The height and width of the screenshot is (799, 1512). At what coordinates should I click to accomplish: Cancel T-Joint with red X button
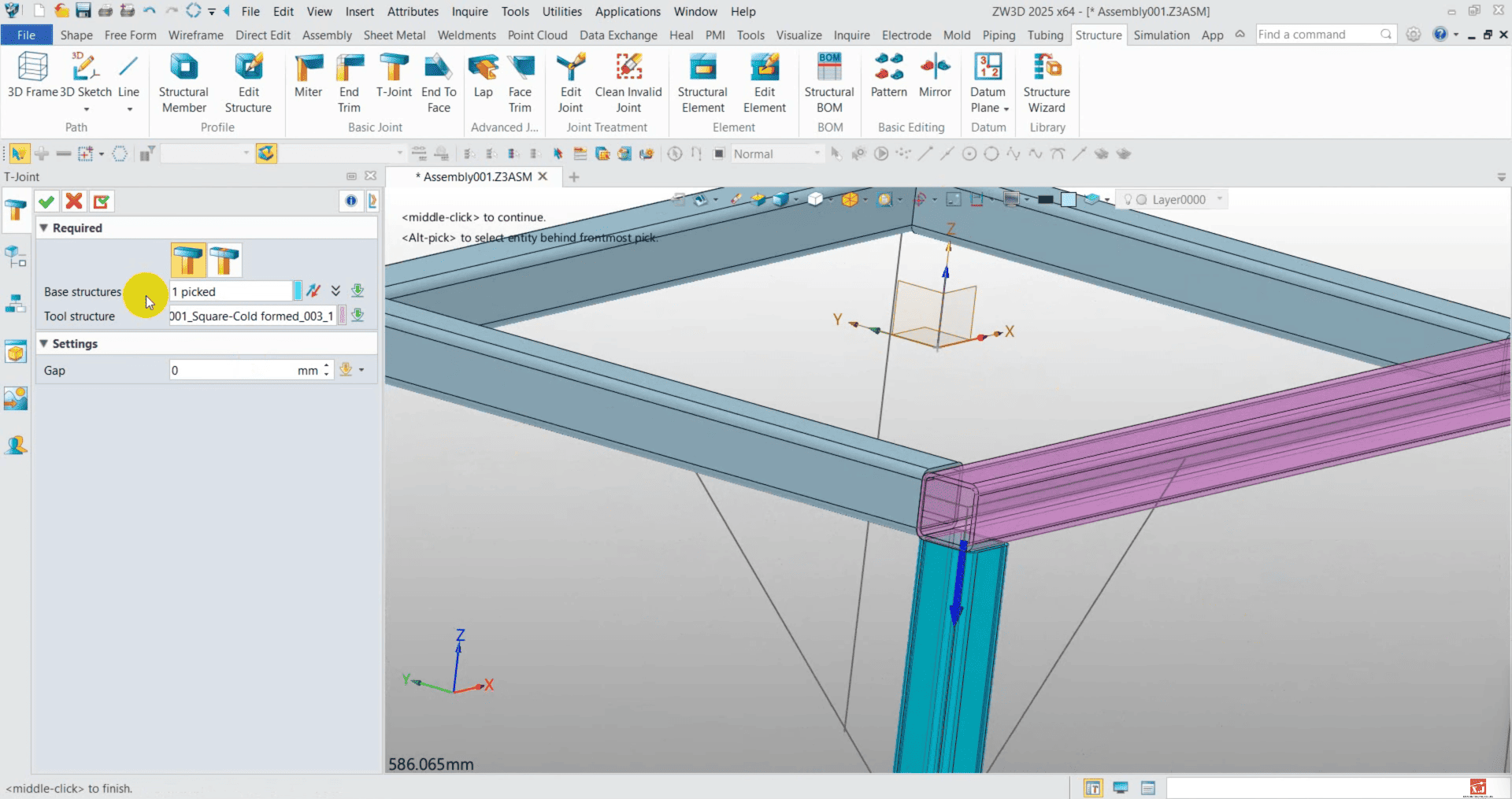pos(74,202)
